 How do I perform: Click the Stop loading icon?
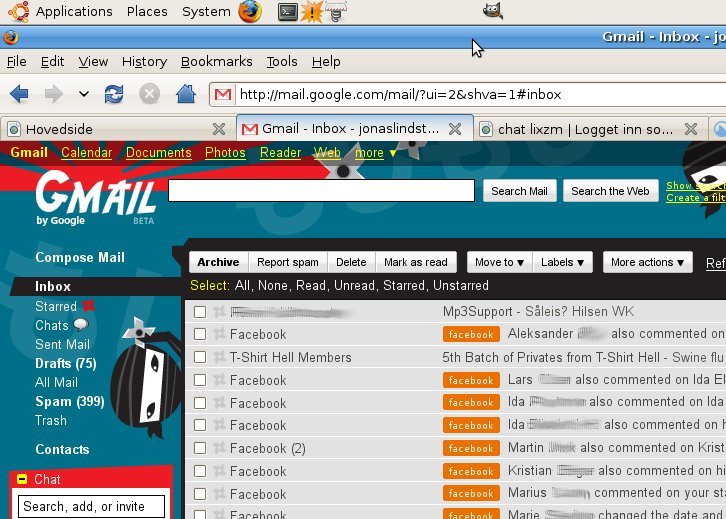(150, 94)
